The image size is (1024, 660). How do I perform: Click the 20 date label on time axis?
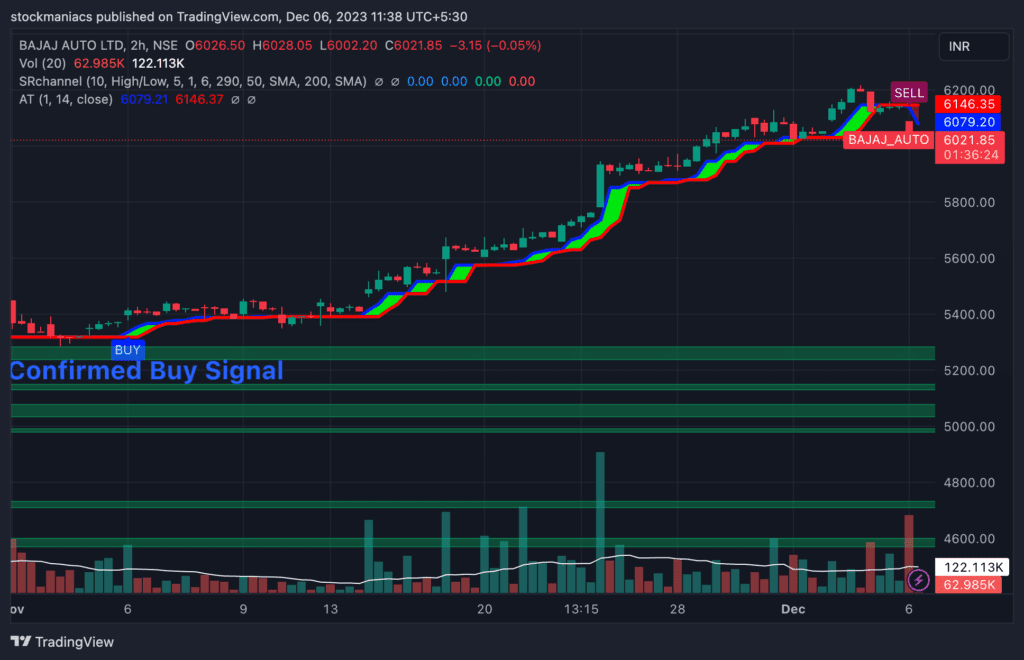click(x=484, y=609)
